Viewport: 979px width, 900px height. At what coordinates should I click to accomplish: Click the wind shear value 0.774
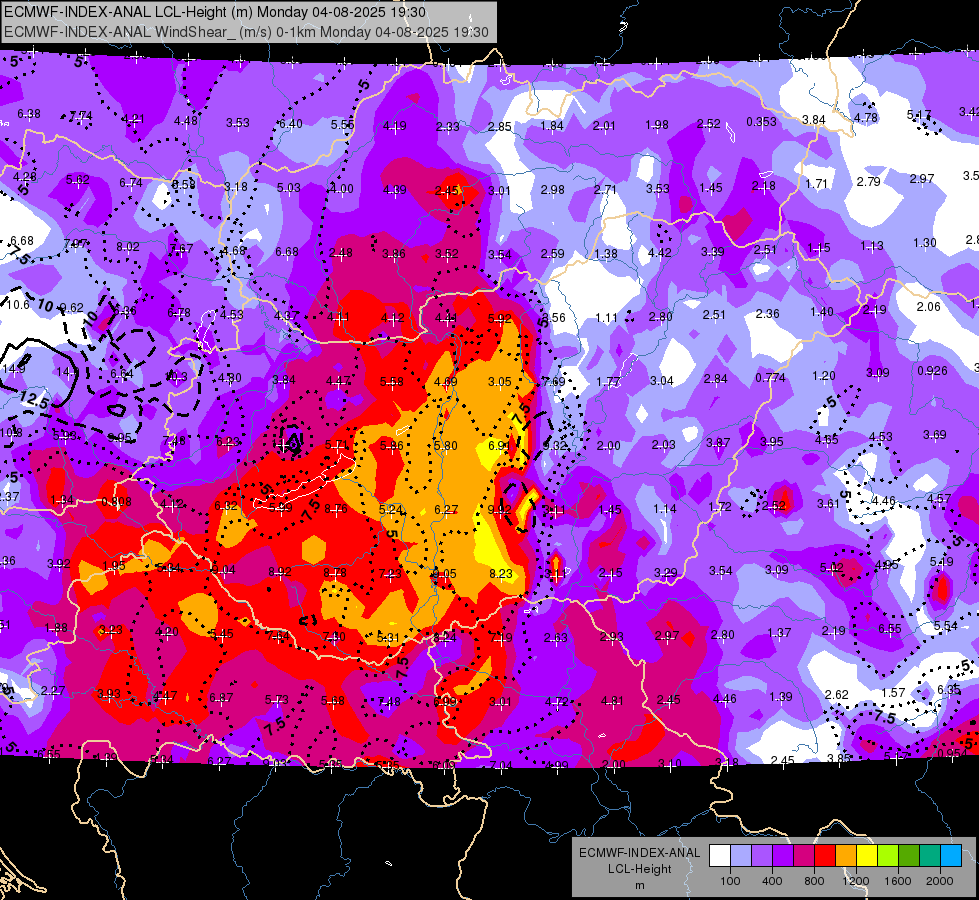coord(770,377)
